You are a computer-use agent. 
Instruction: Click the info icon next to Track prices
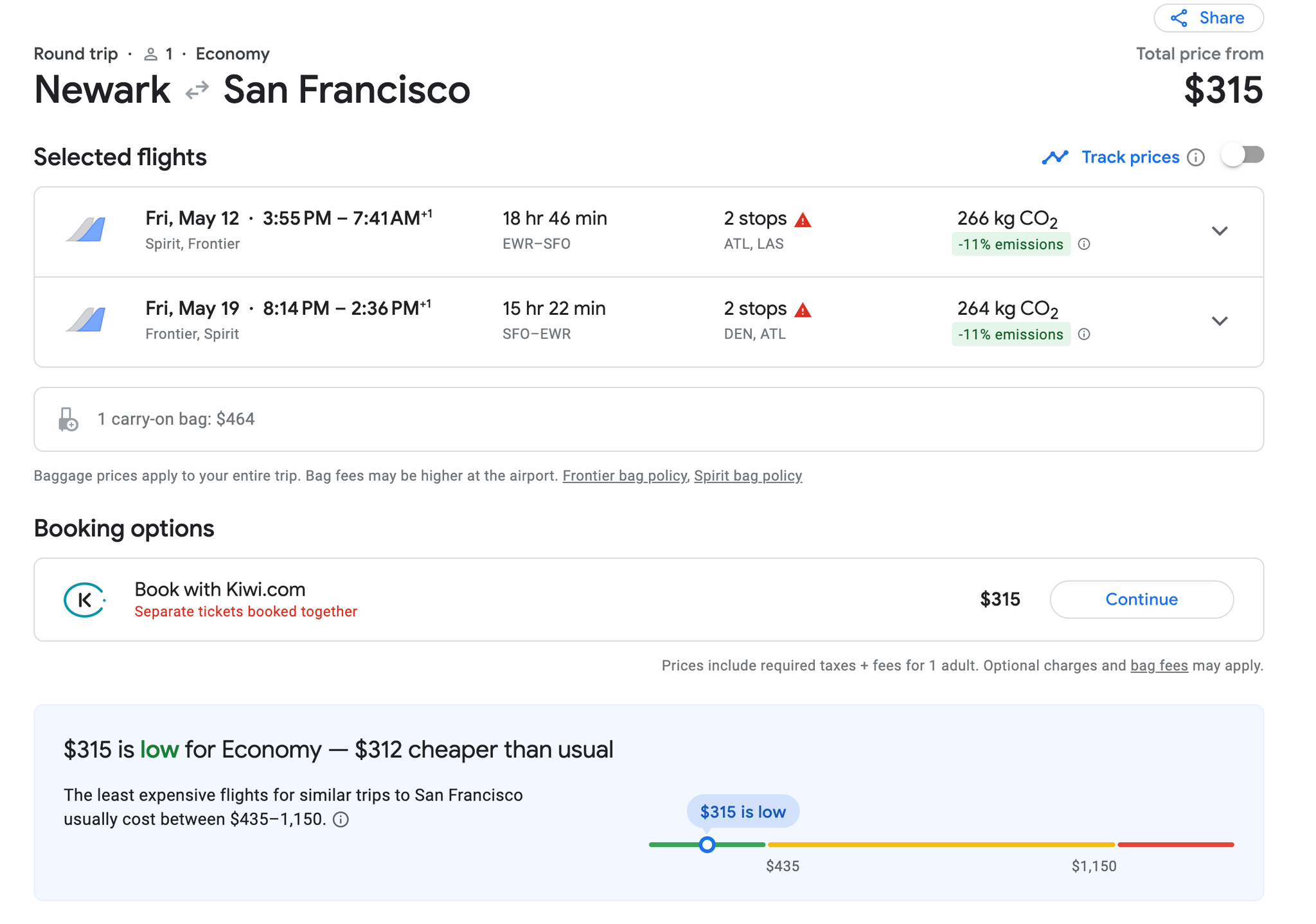(1196, 157)
